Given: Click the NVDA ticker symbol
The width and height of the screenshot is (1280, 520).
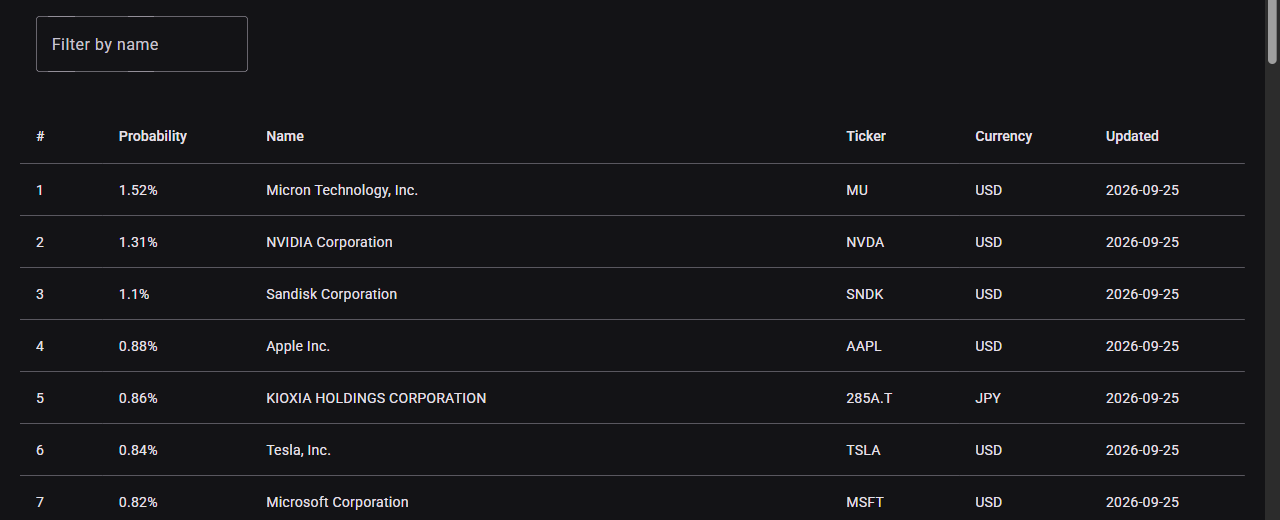Looking at the screenshot, I should pos(865,242).
